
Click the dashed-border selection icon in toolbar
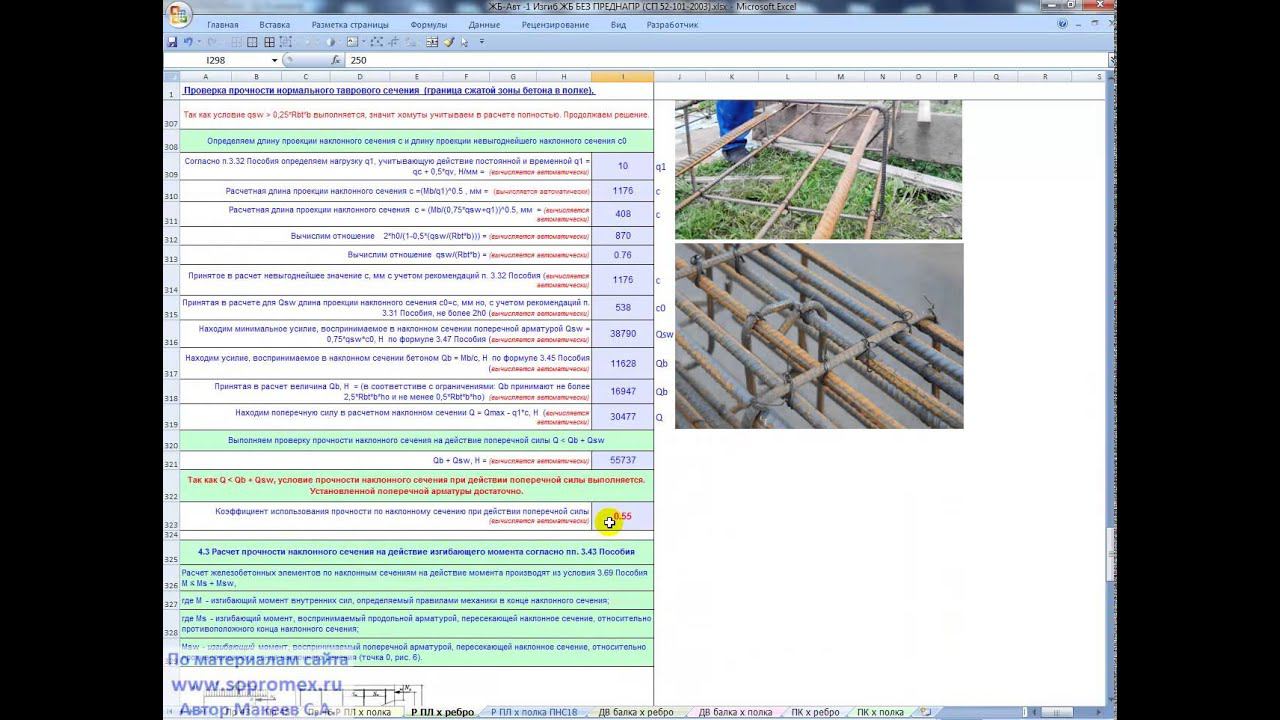click(x=286, y=42)
